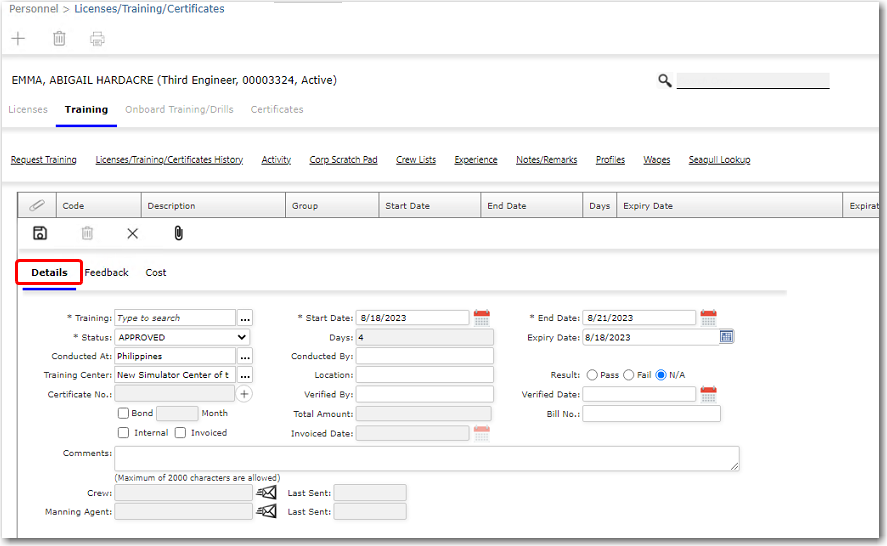Image resolution: width=887 pixels, height=546 pixels.
Task: Switch to the Licenses tab
Action: [28, 109]
